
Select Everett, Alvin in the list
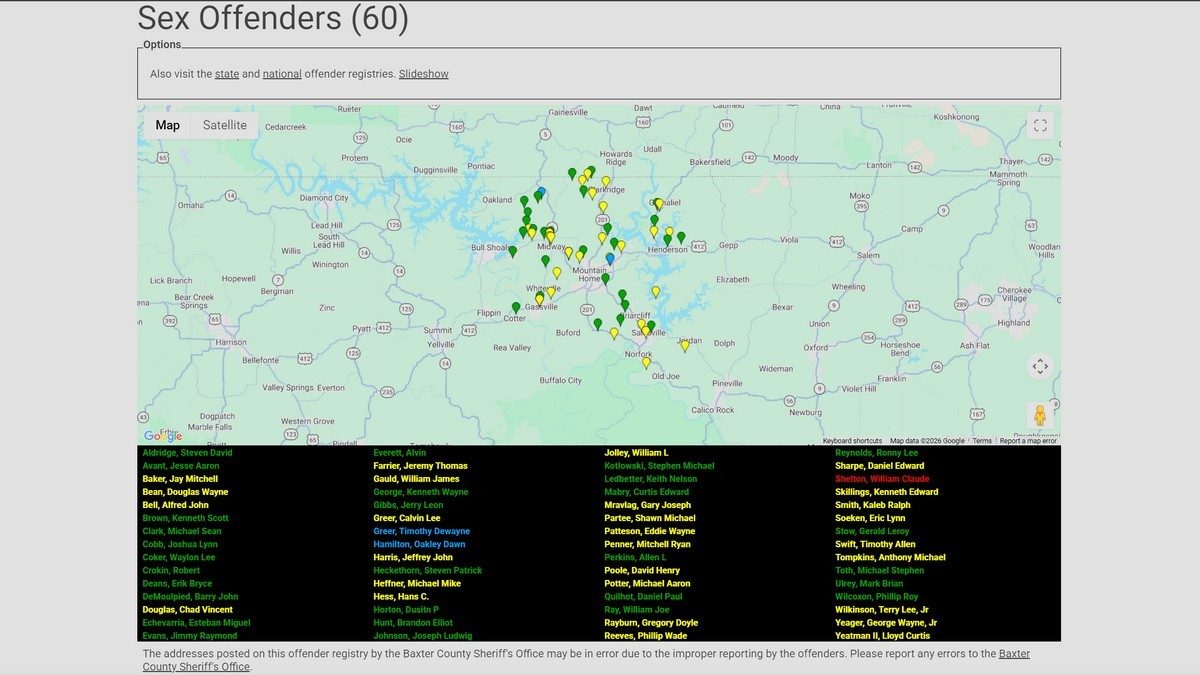(399, 453)
